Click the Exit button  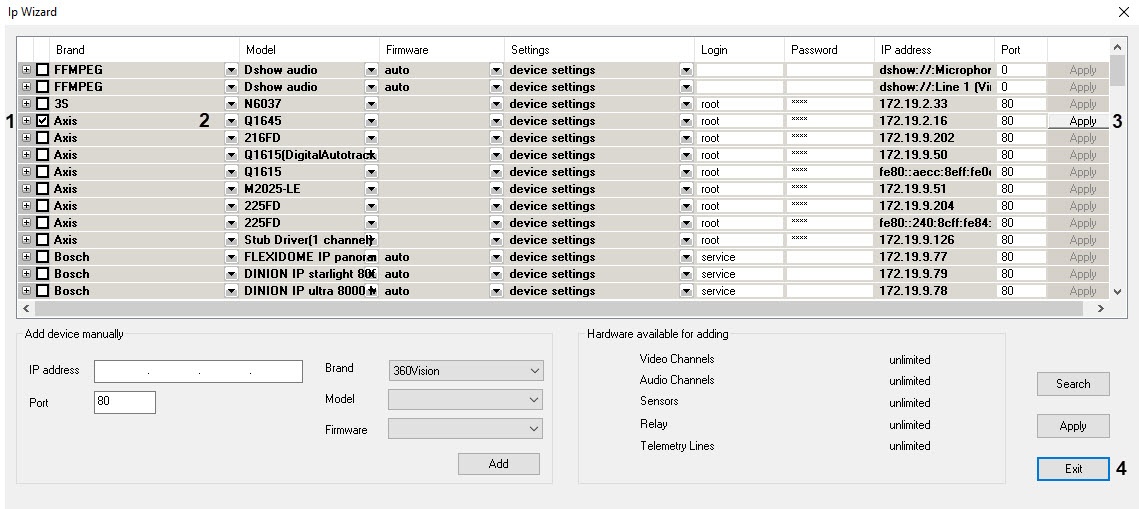point(1073,469)
